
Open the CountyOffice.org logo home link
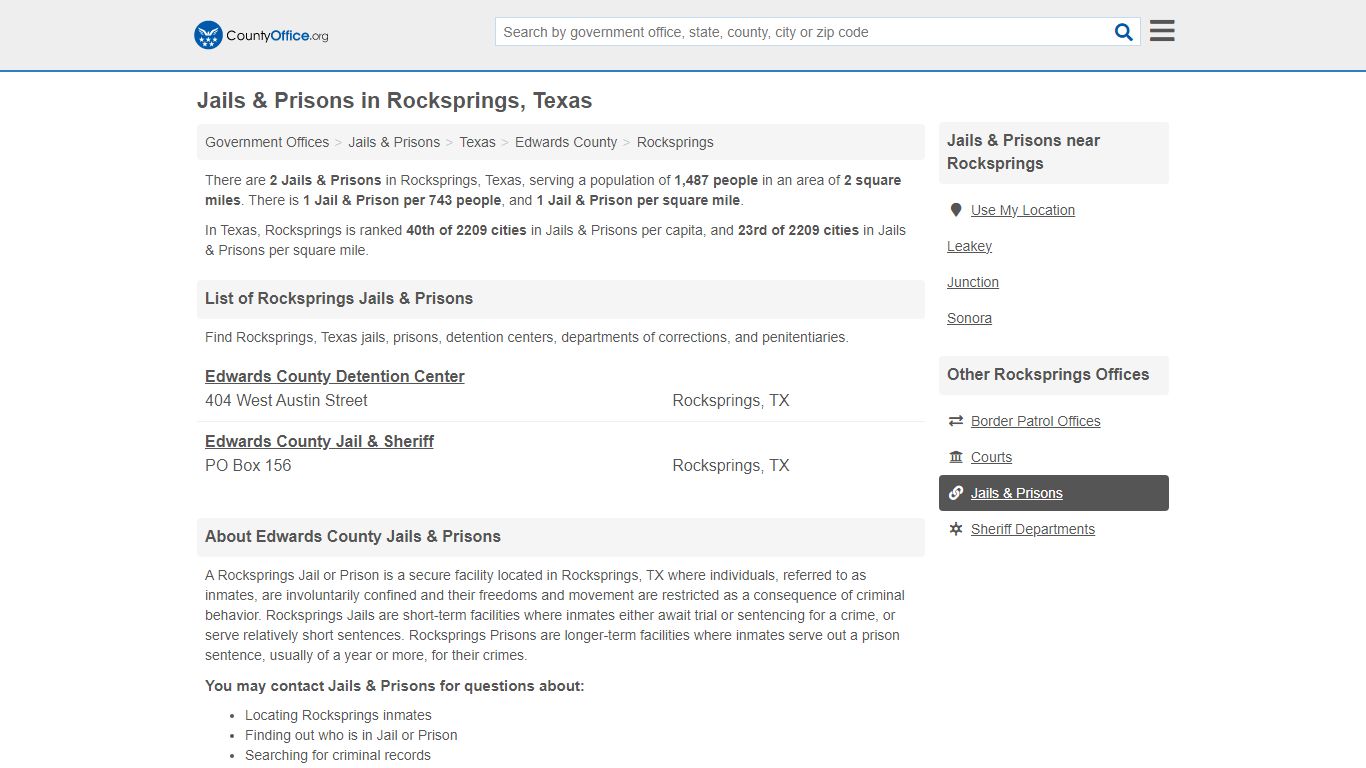point(261,35)
